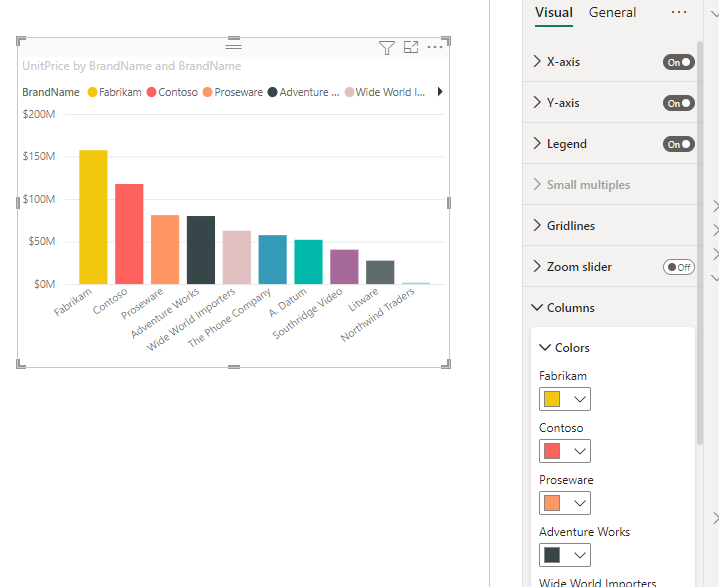The width and height of the screenshot is (719, 587).
Task: Open the Fabrikam color picker dropdown
Action: [x=565, y=399]
